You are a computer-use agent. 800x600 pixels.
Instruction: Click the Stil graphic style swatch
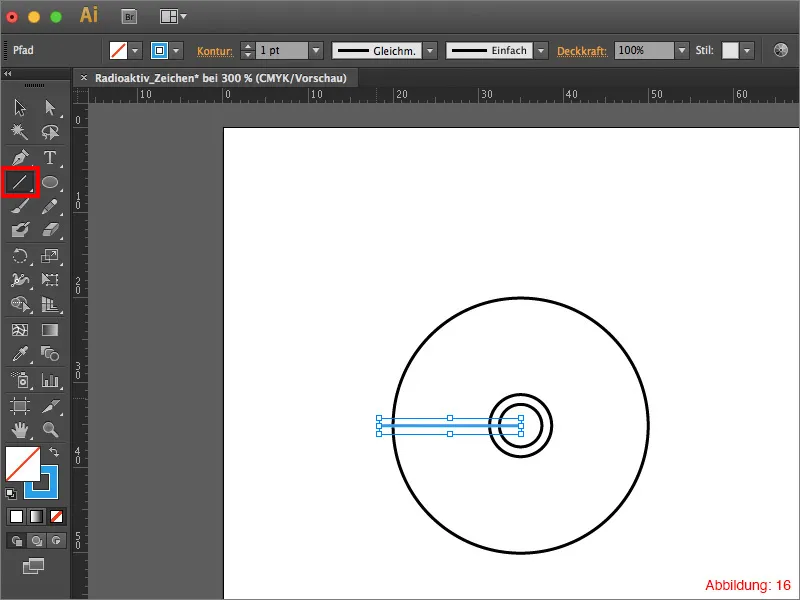(x=730, y=51)
